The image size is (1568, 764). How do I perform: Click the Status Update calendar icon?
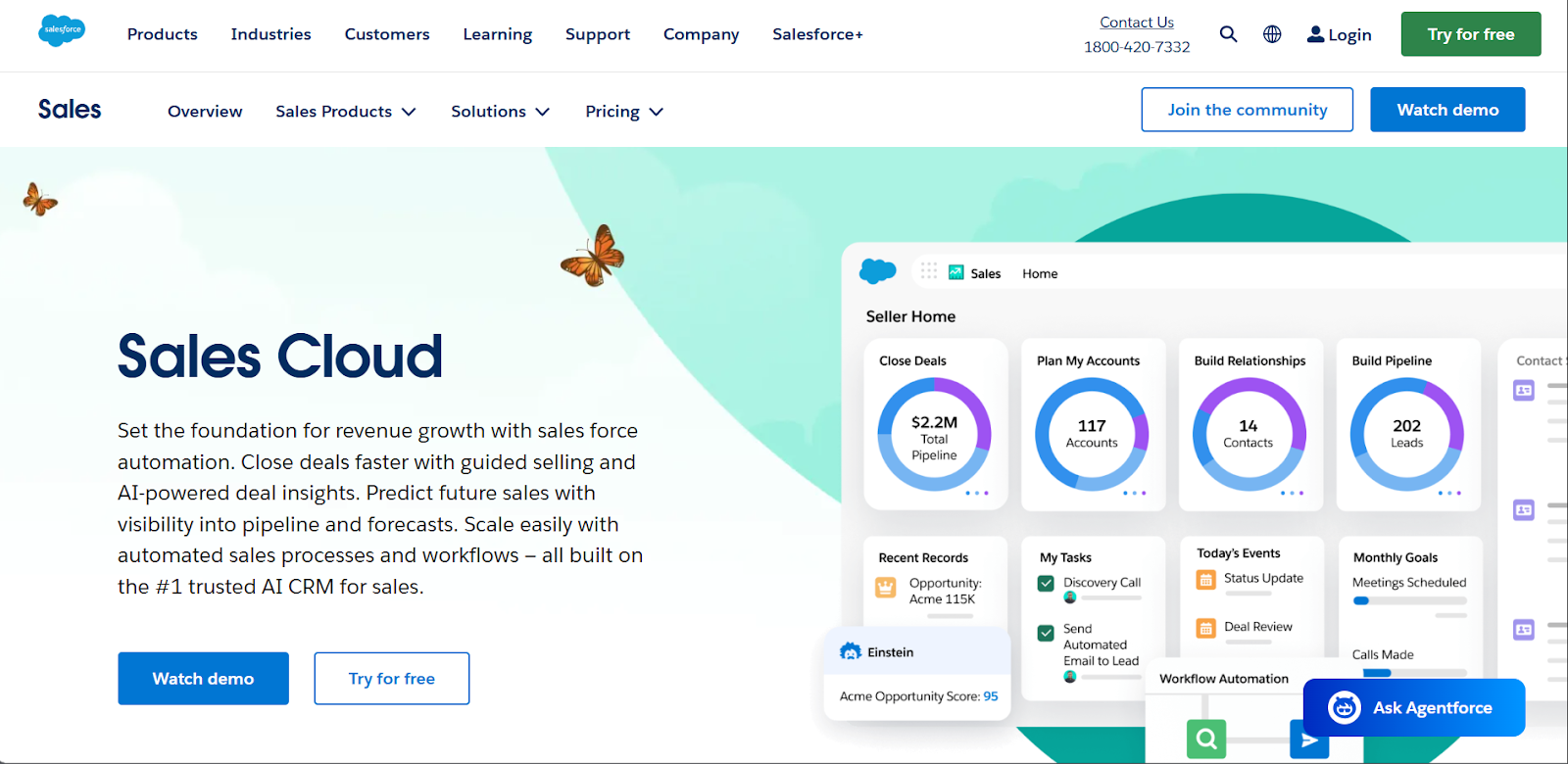click(1206, 580)
